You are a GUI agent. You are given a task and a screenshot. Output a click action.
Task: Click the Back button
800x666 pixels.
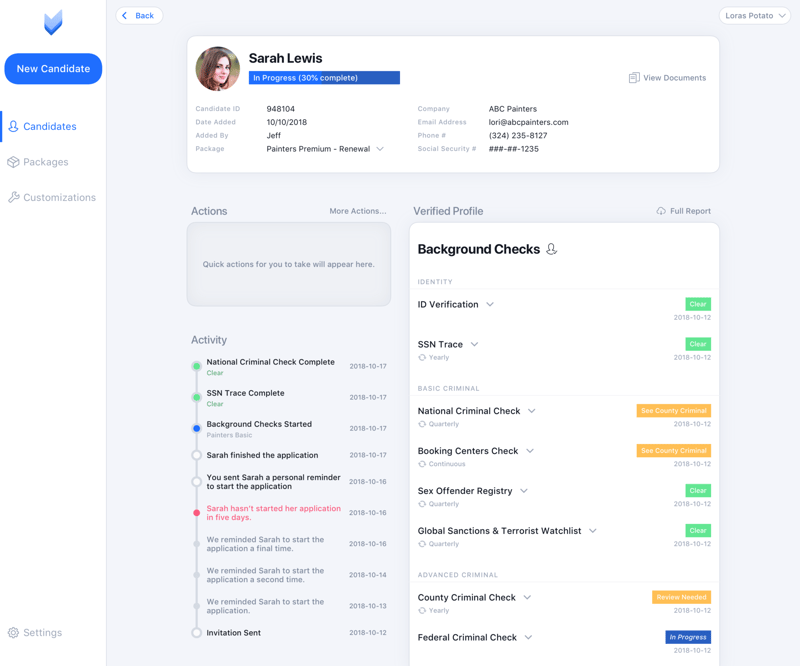click(x=139, y=15)
